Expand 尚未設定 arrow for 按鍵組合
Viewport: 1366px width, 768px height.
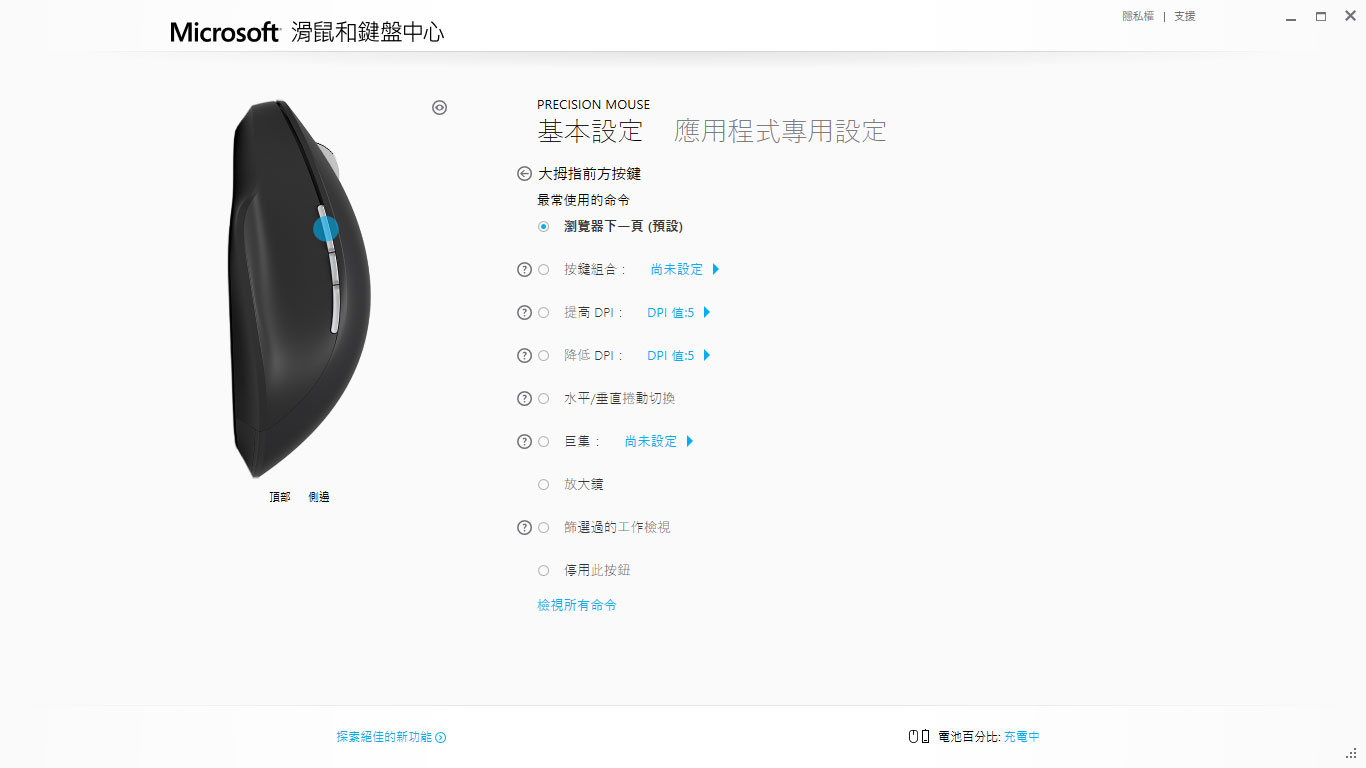[716, 269]
